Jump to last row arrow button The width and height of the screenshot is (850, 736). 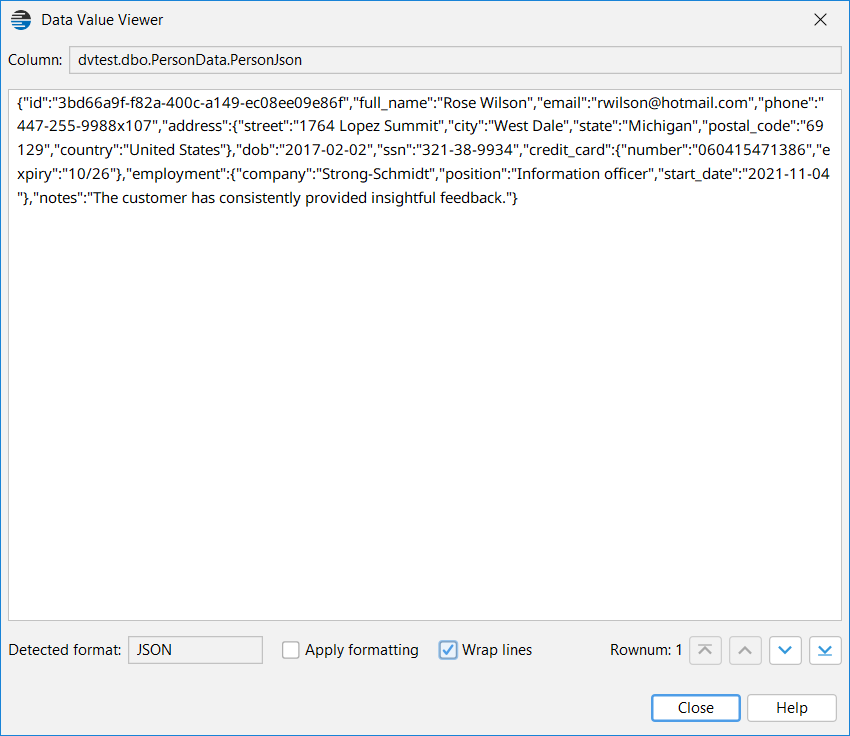click(x=825, y=650)
